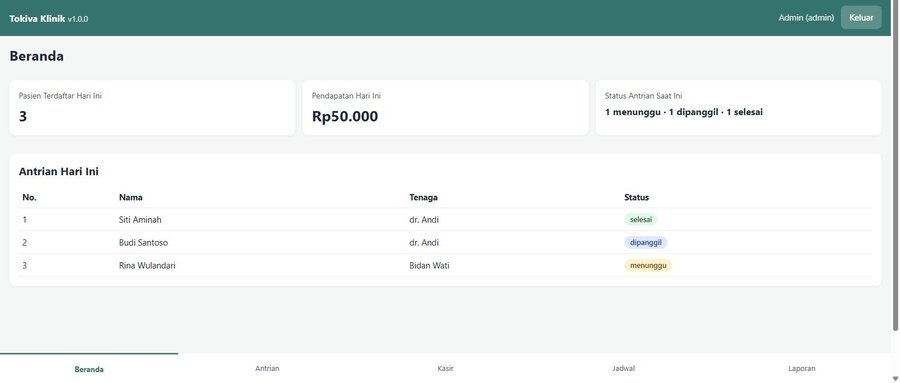Click the No. column header
Screen dimensions: 900x383
click(x=29, y=197)
